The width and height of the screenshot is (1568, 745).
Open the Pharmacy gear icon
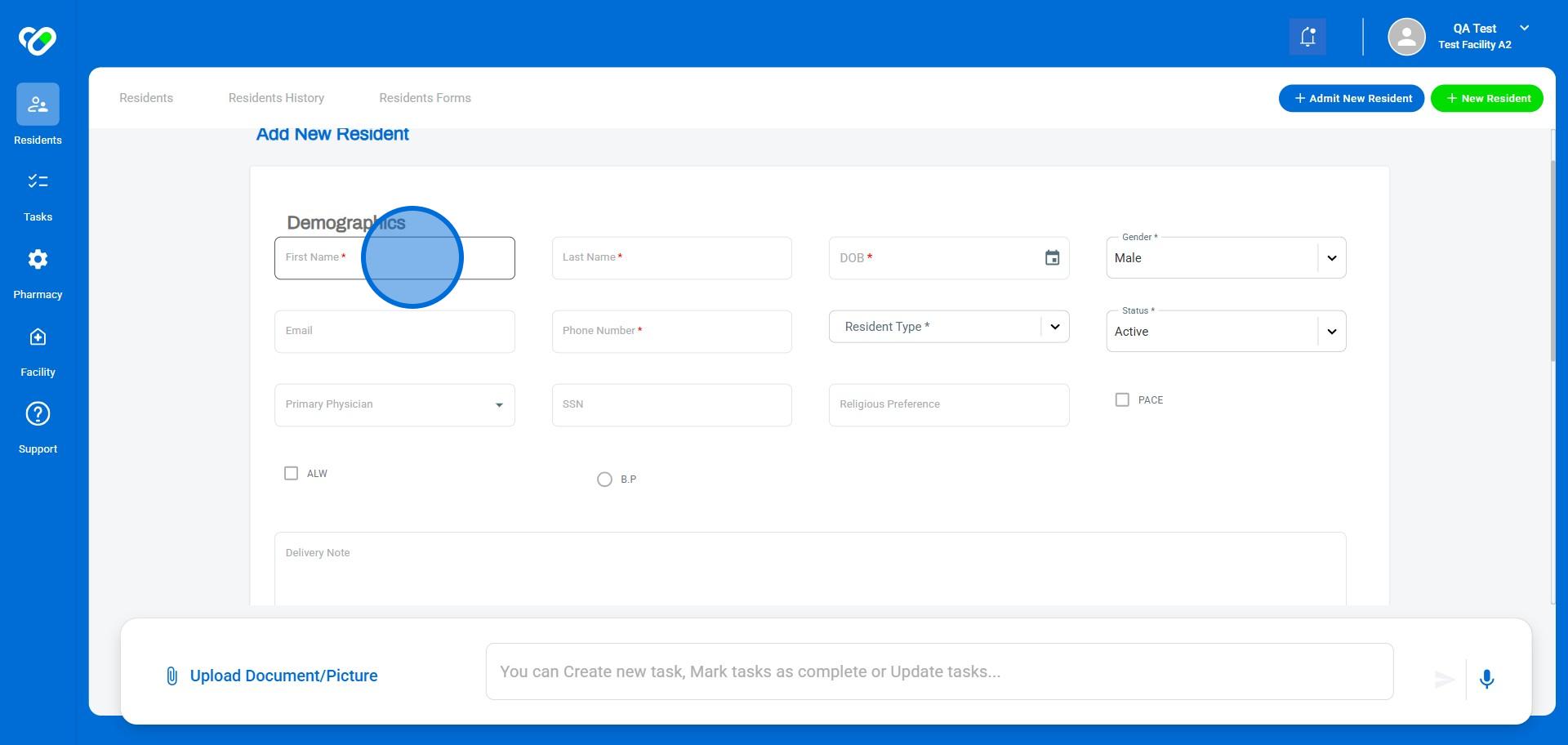point(38,259)
